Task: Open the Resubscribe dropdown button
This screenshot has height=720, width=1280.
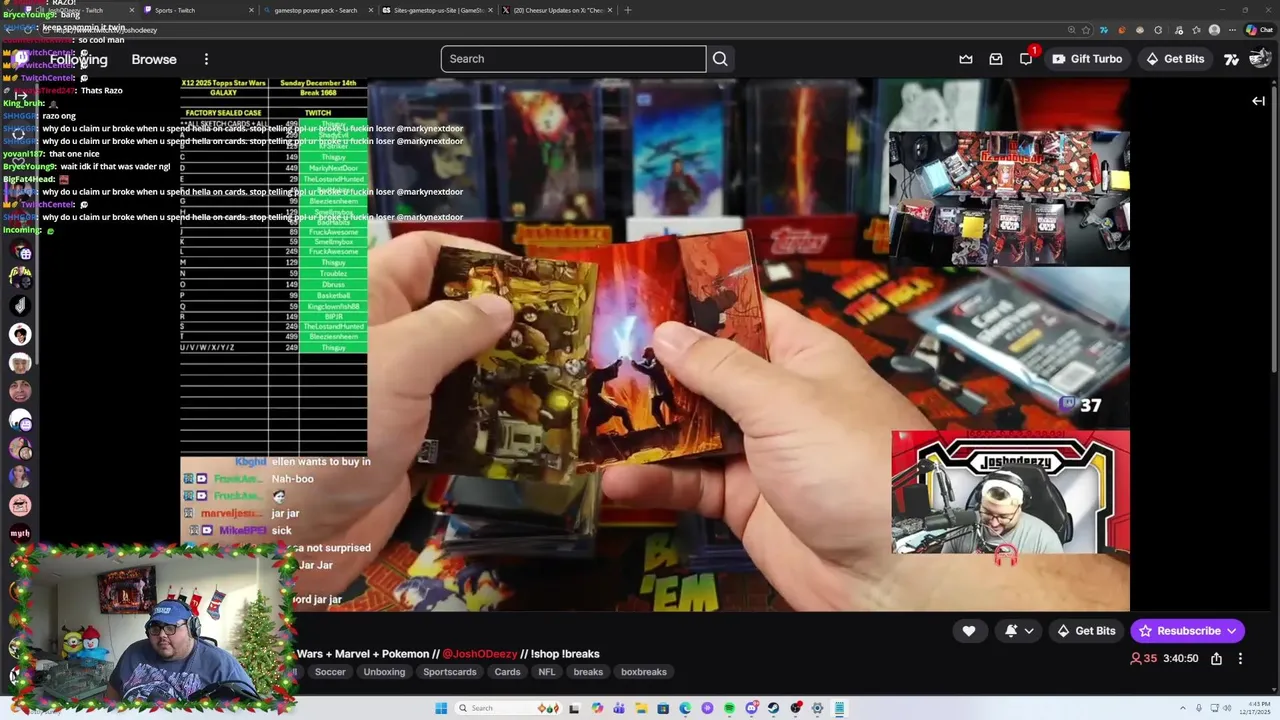Action: click(1188, 631)
